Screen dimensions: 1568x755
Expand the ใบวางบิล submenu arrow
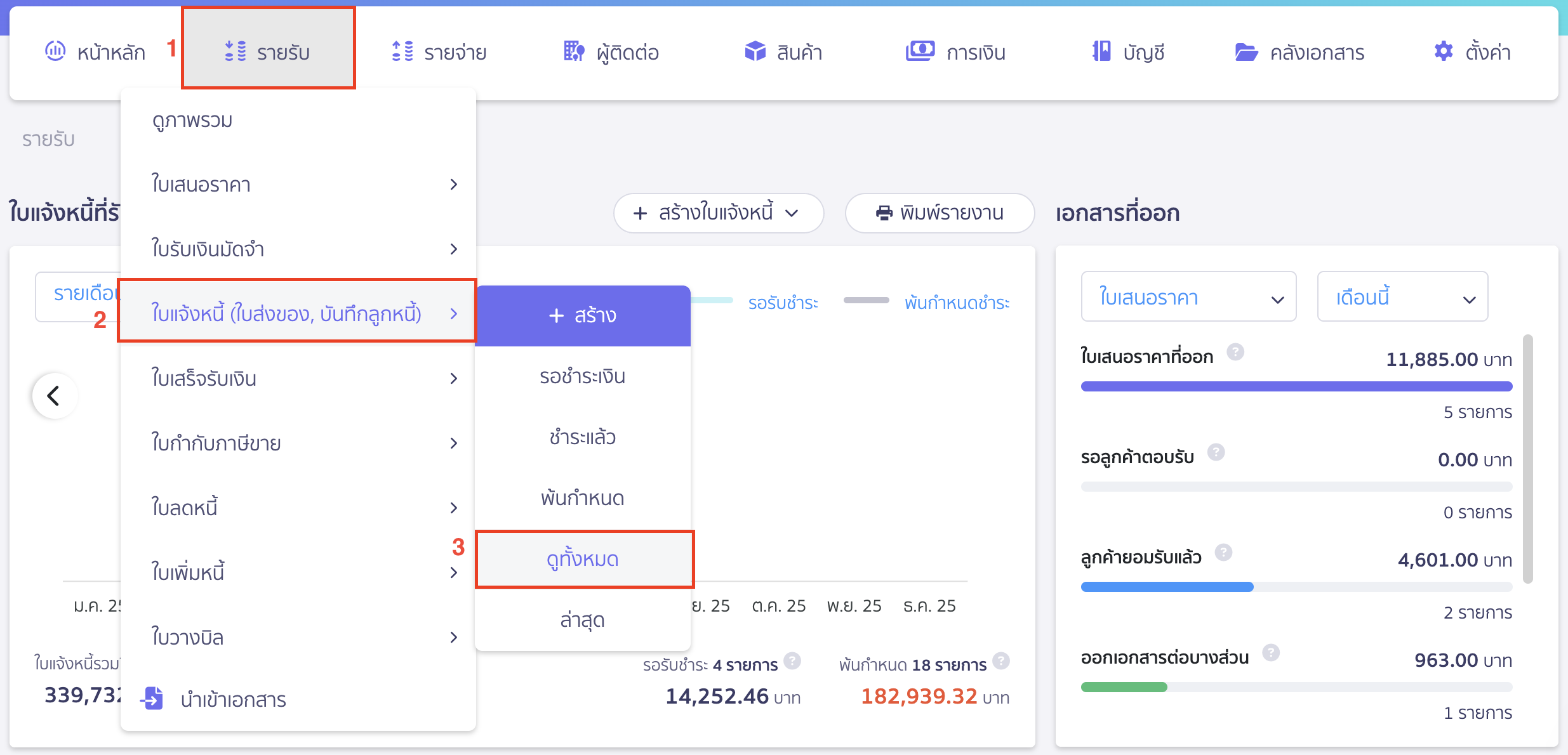point(453,637)
